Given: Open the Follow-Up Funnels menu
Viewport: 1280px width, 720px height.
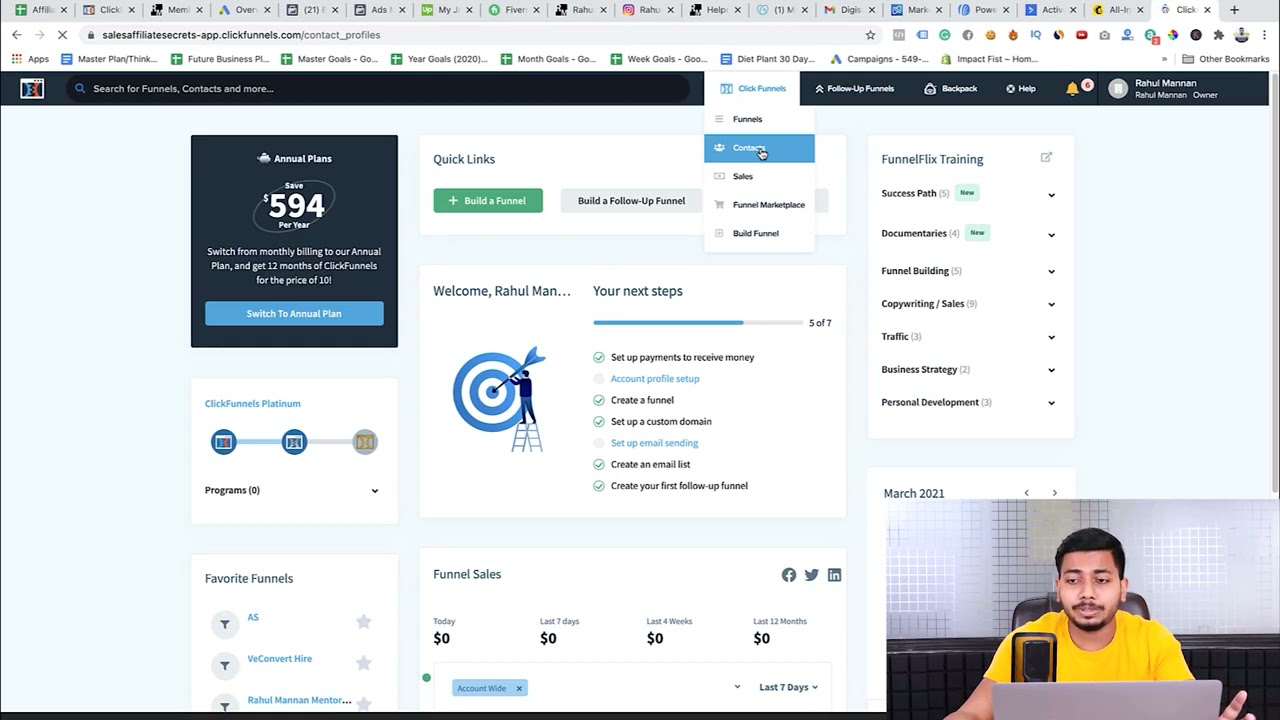Looking at the screenshot, I should 854,88.
